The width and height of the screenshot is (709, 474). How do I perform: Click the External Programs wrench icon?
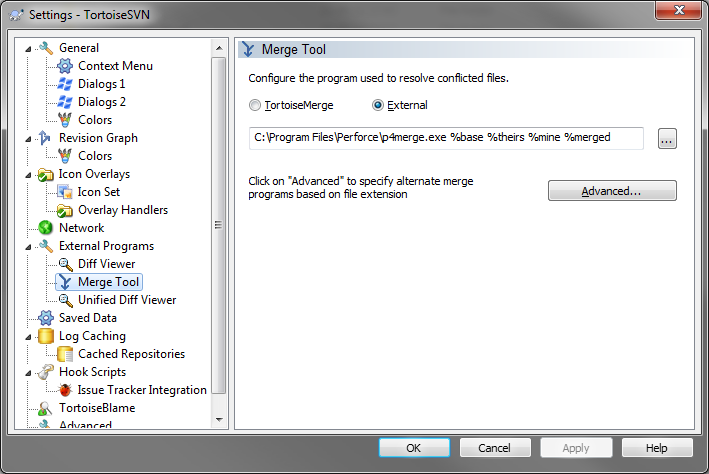[x=46, y=246]
